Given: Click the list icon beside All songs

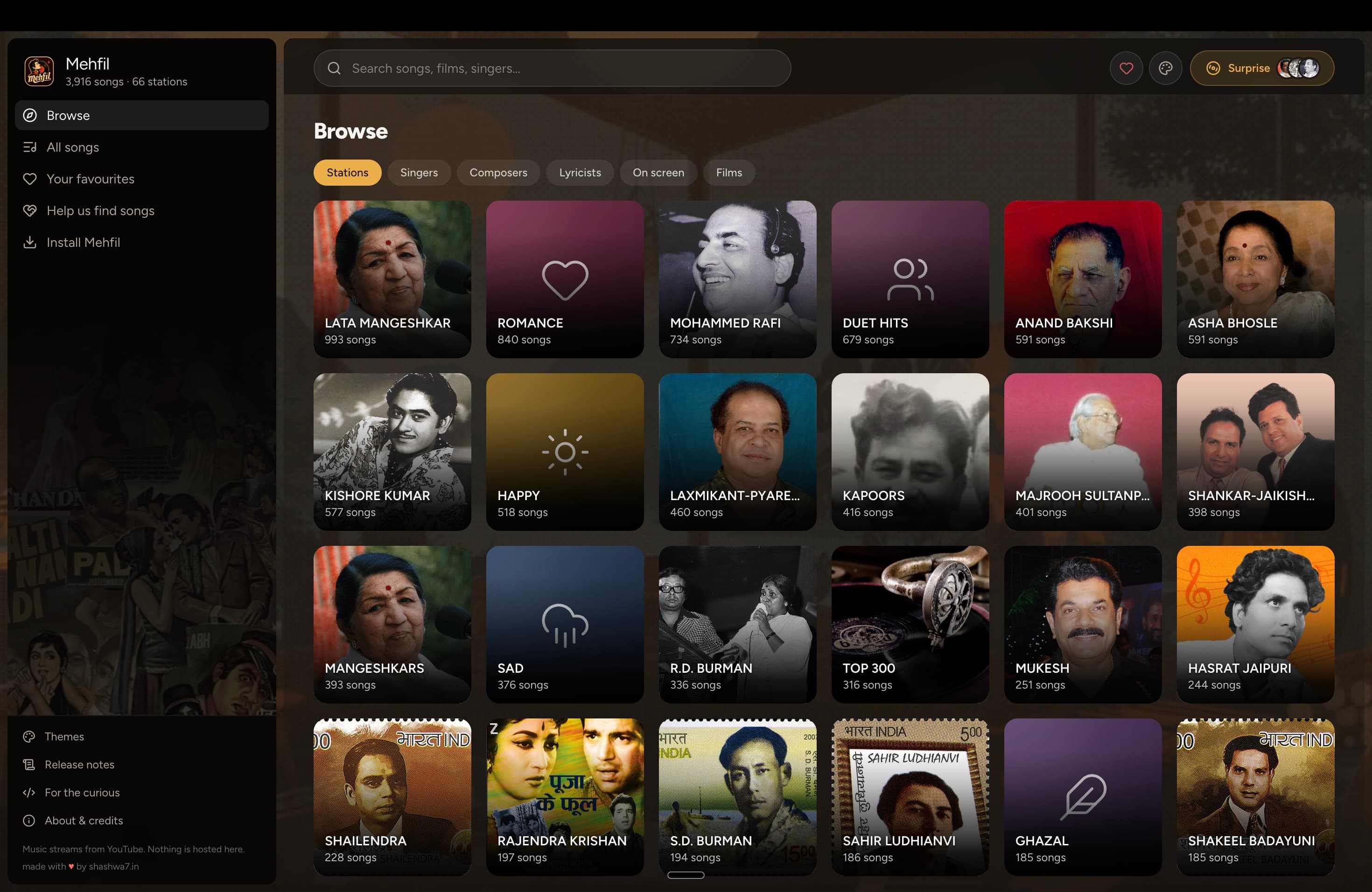Looking at the screenshot, I should [29, 147].
